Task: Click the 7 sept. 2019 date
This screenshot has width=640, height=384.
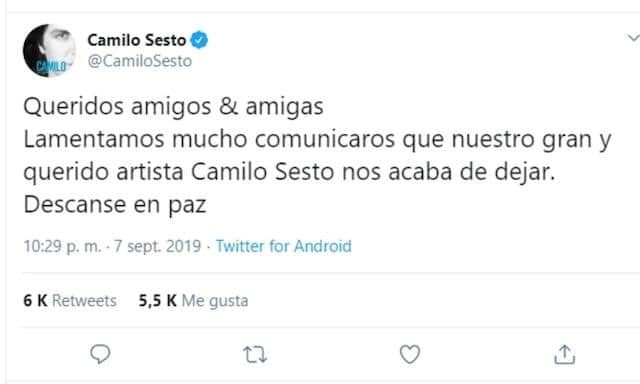Action: coord(158,246)
